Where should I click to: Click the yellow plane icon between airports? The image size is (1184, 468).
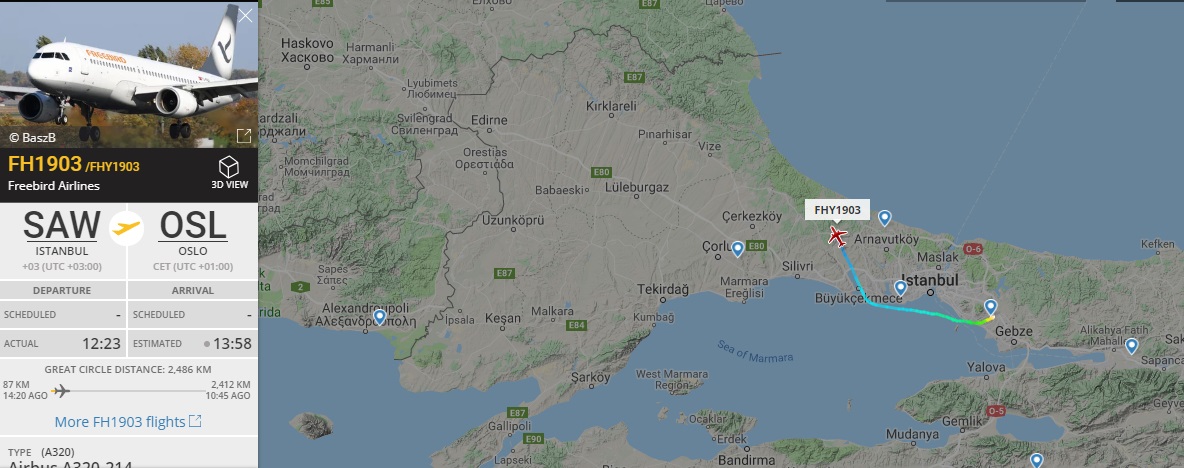(x=127, y=227)
